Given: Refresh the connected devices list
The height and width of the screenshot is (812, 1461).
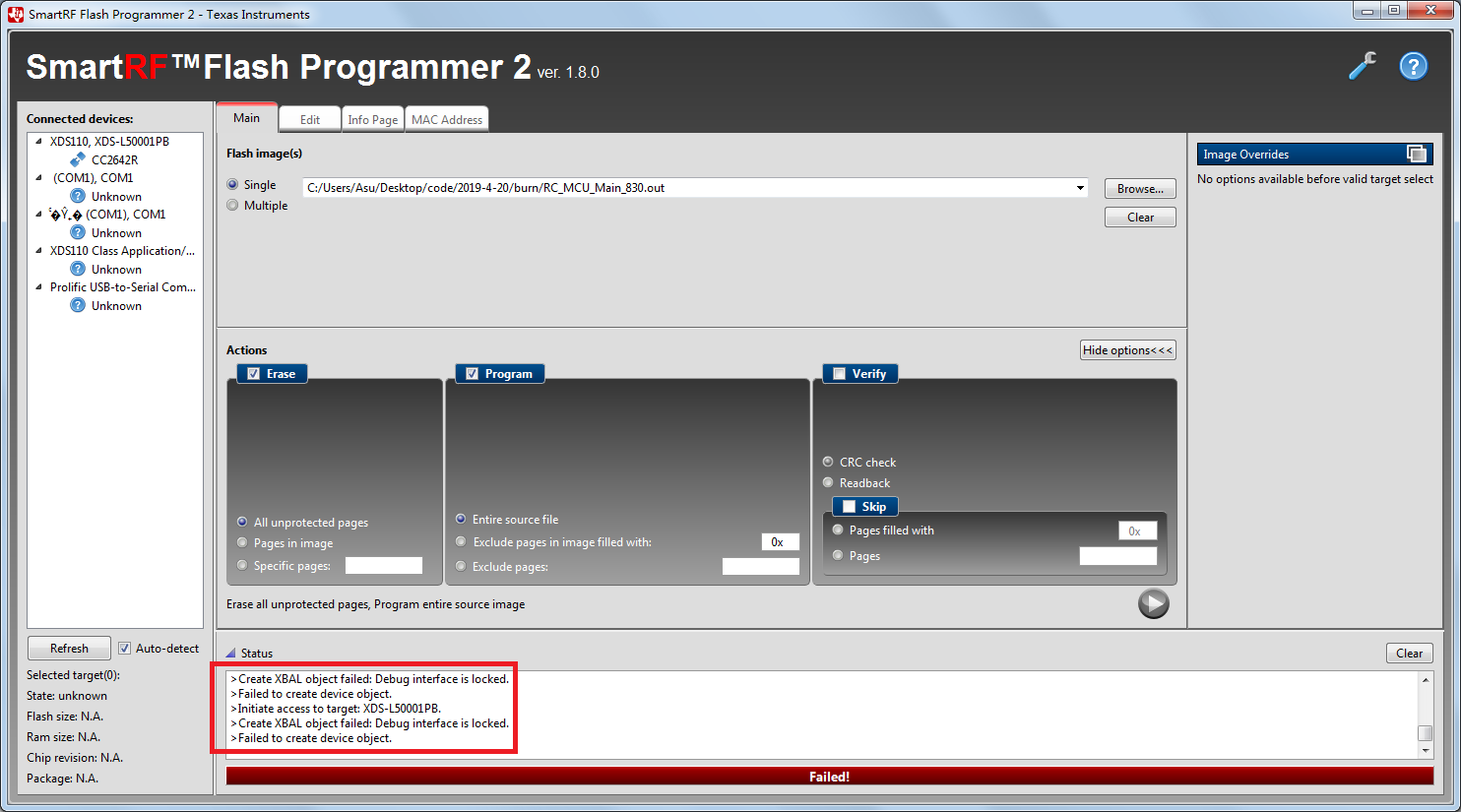Looking at the screenshot, I should (x=69, y=648).
